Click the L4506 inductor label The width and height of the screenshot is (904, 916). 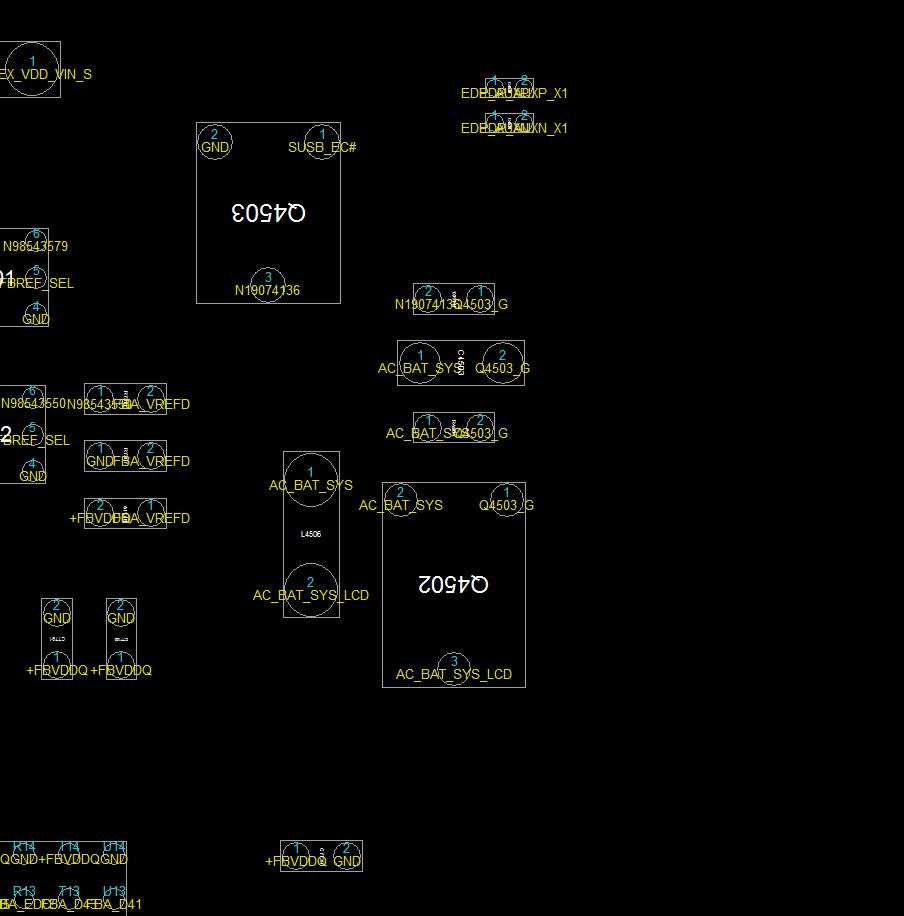(311, 534)
